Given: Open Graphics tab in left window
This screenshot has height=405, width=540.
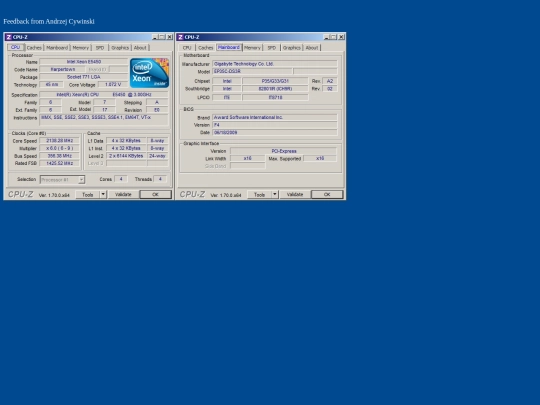Looking at the screenshot, I should point(120,48).
